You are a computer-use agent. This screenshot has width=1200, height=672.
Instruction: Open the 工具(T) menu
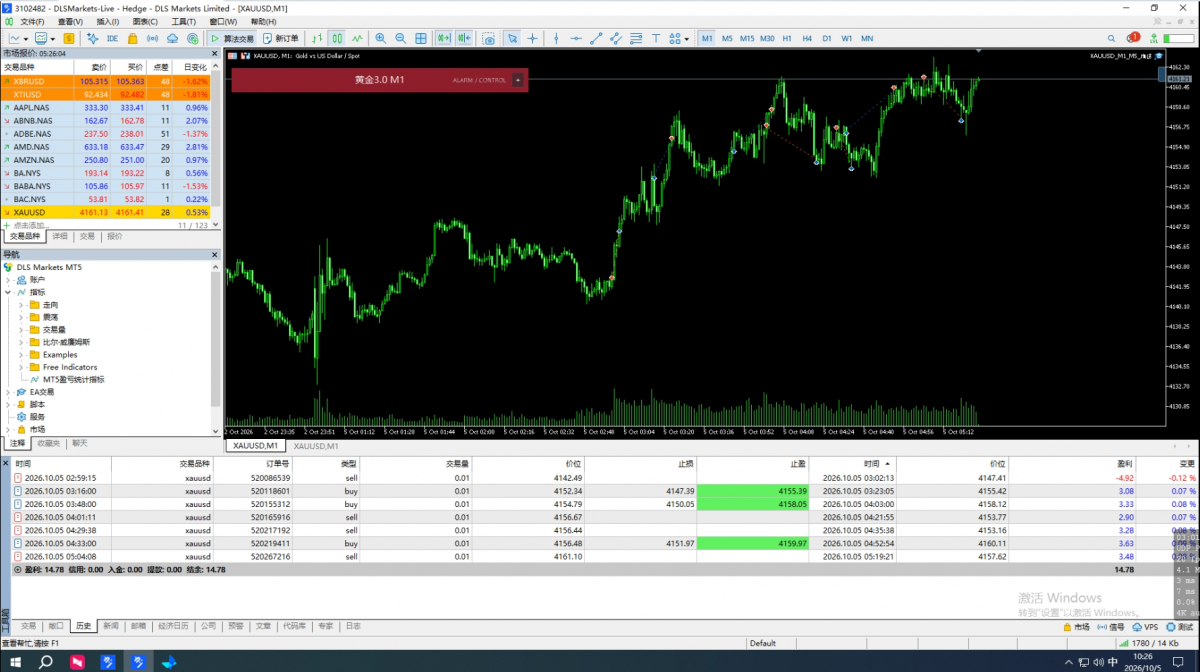183,21
